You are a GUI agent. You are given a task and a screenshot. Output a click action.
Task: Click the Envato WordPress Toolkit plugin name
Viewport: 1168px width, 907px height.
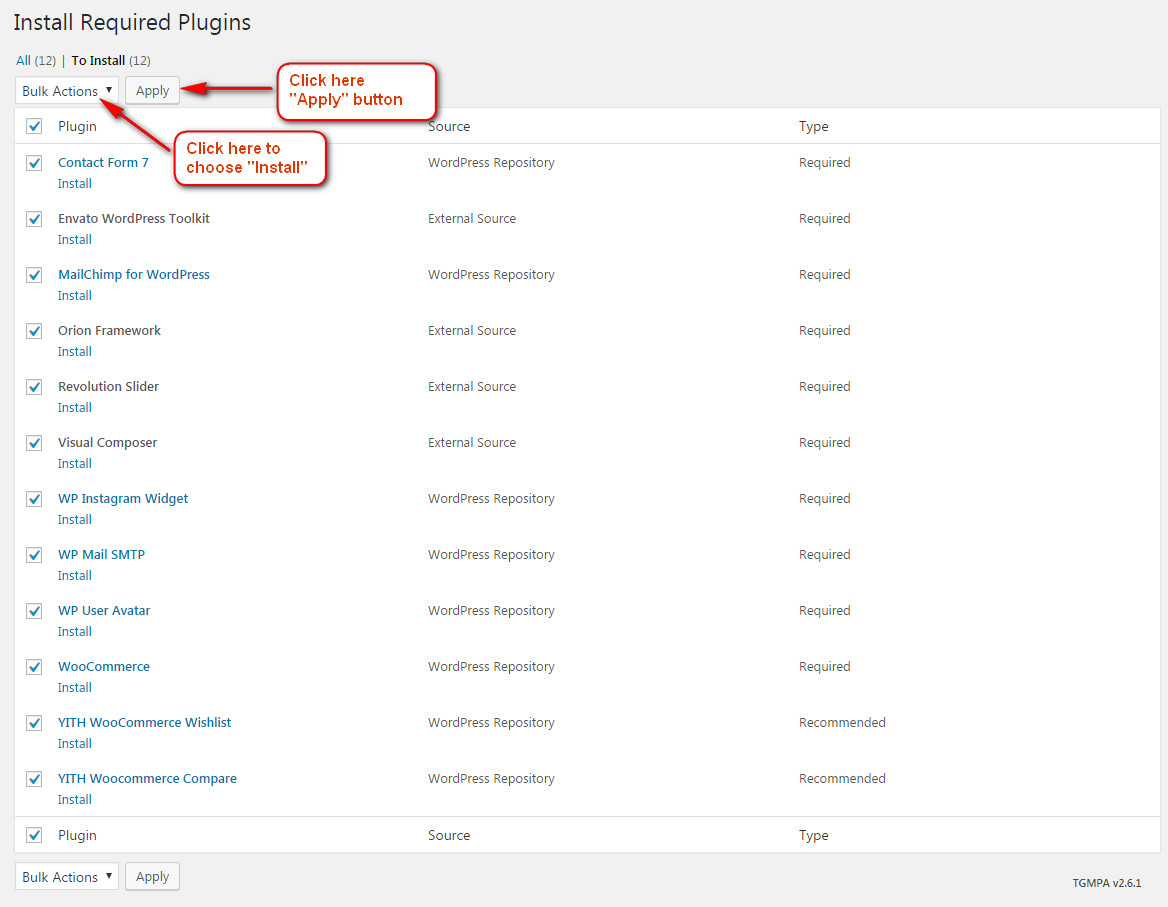tap(134, 218)
